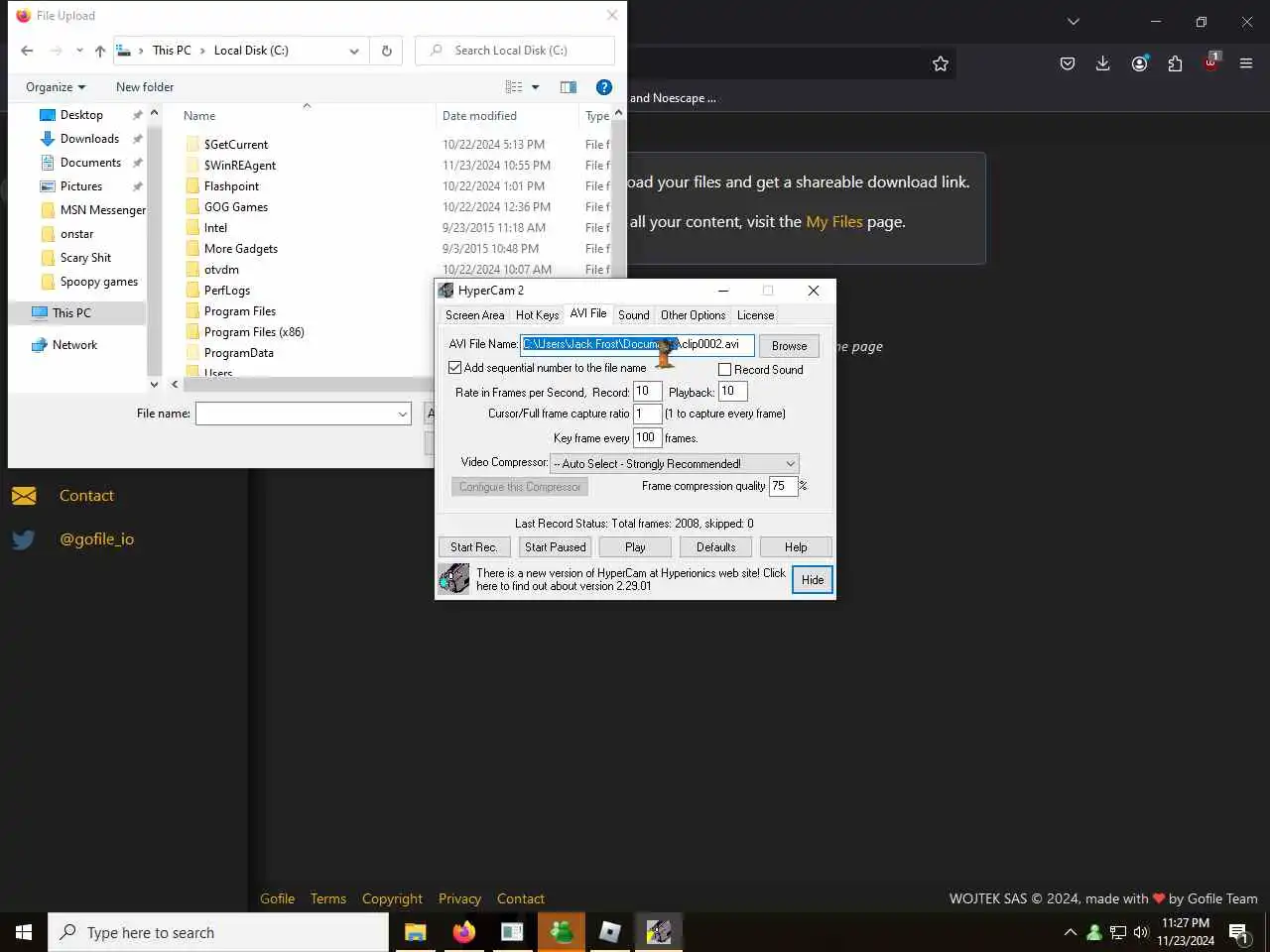Image resolution: width=1270 pixels, height=952 pixels.
Task: Open MSN Messenger taskbar icon
Action: coord(562,932)
